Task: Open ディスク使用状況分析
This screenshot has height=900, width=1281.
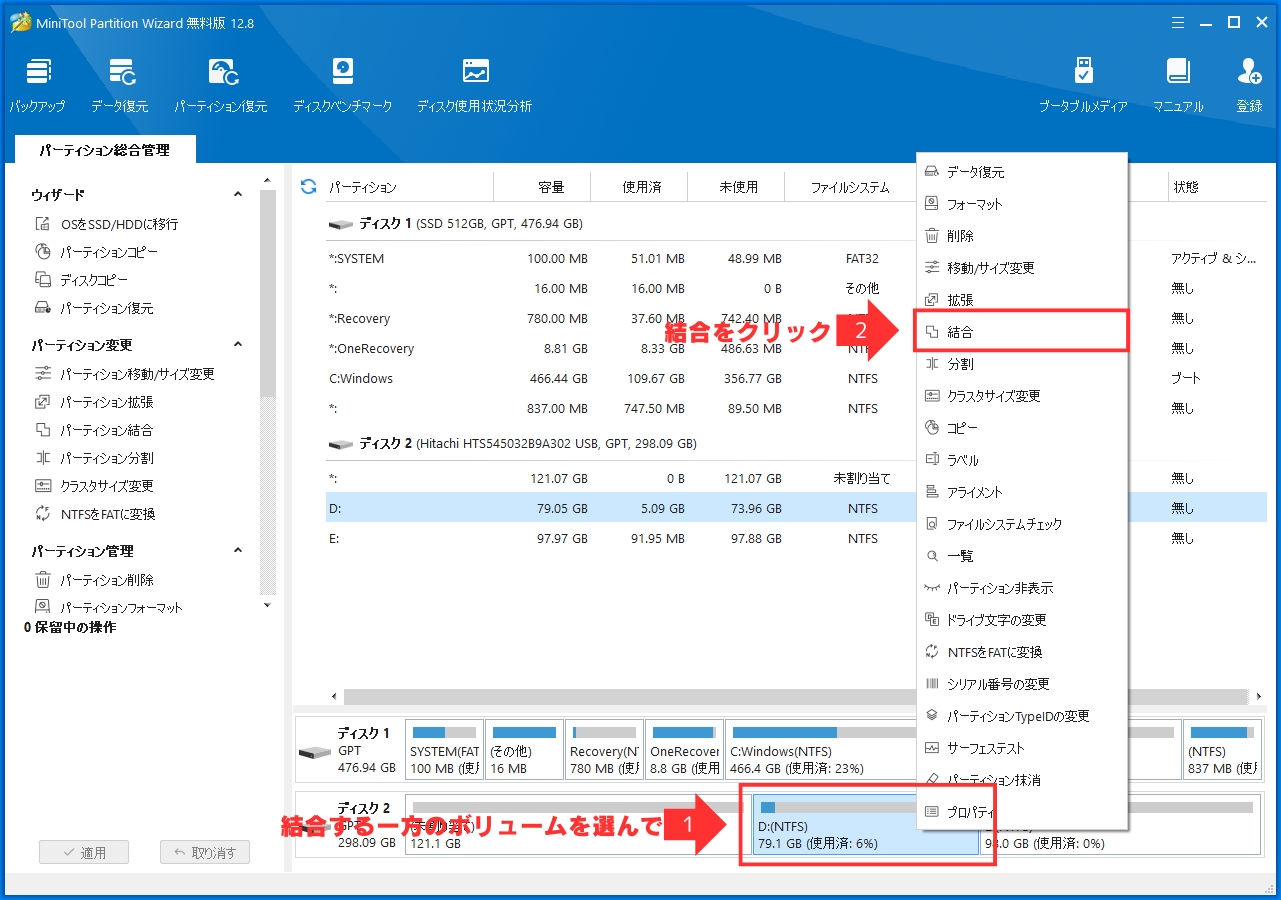Action: 474,85
